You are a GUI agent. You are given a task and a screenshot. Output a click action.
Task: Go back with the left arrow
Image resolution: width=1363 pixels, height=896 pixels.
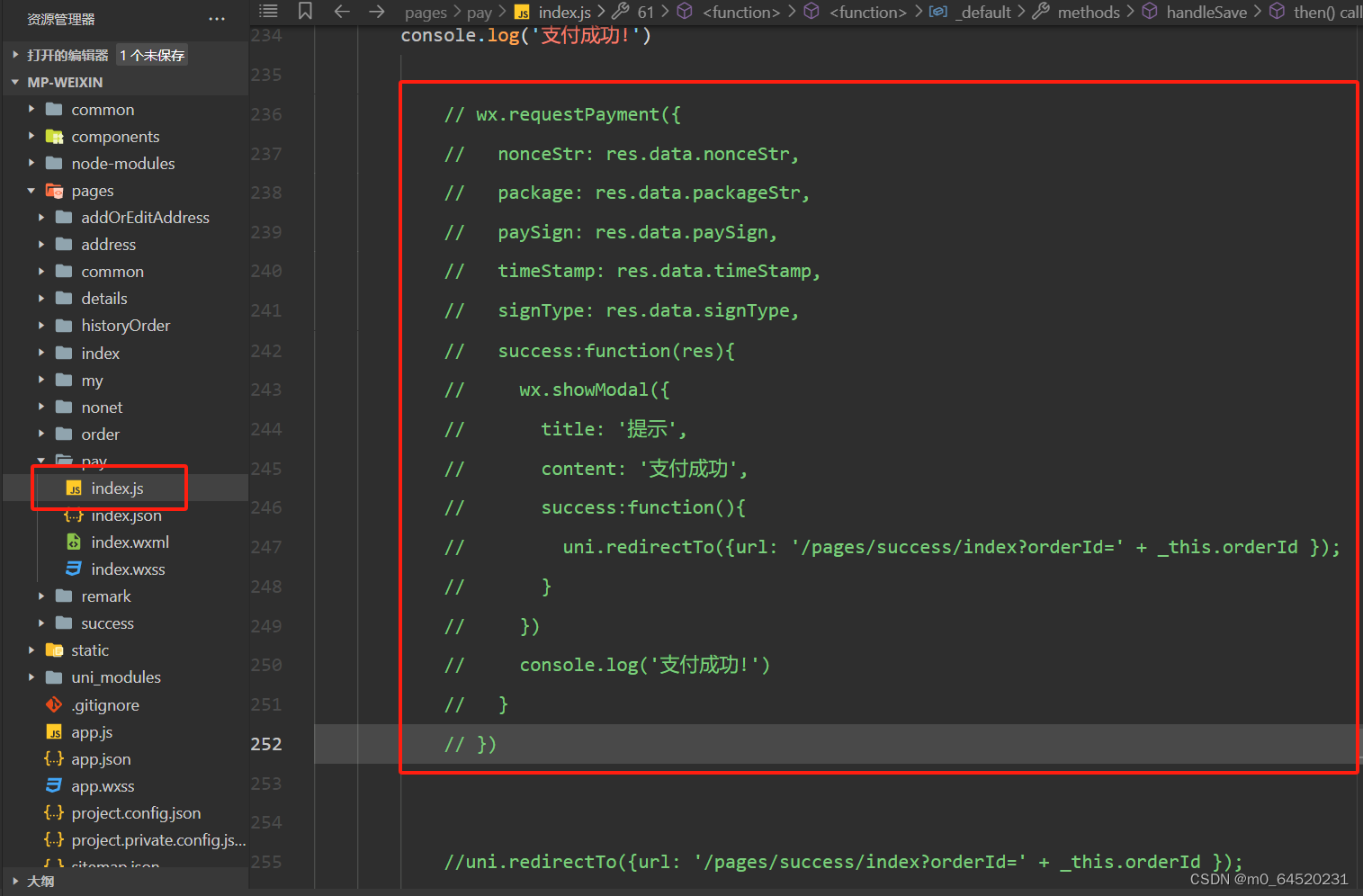pos(341,11)
